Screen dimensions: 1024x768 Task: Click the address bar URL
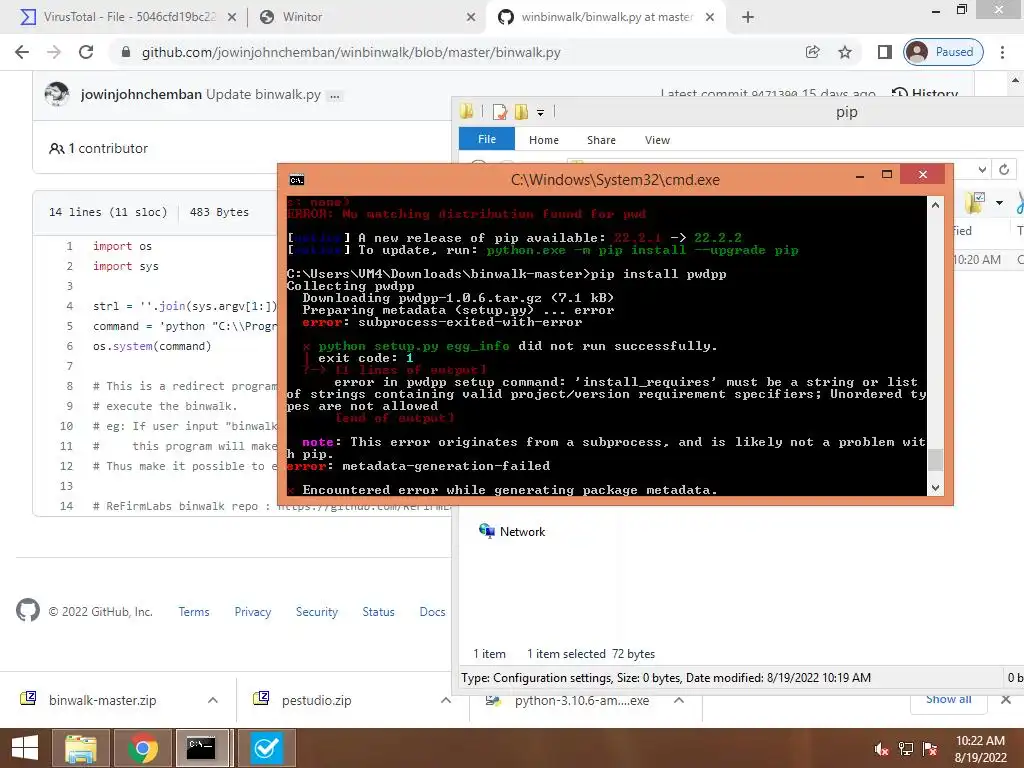(x=351, y=52)
